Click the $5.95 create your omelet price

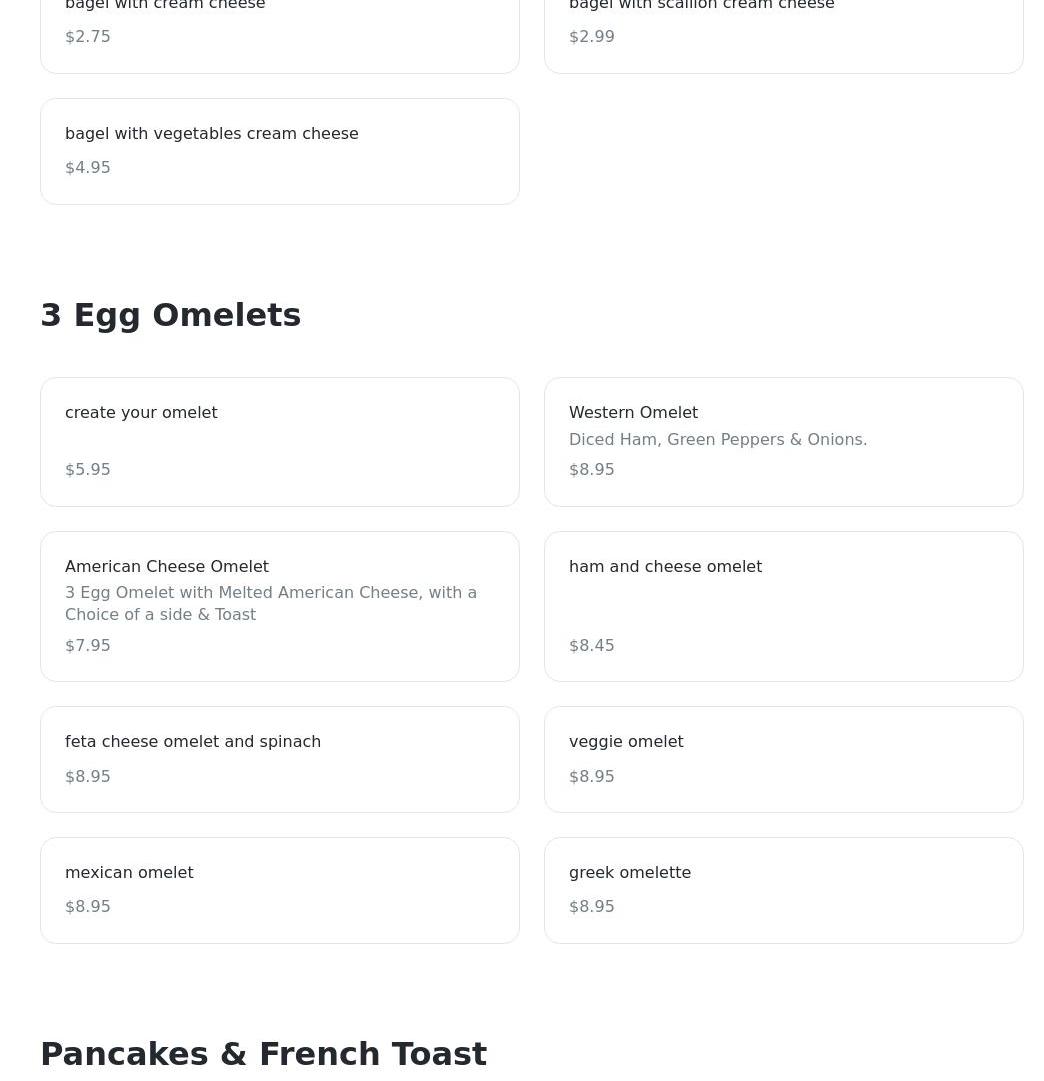coord(88,469)
